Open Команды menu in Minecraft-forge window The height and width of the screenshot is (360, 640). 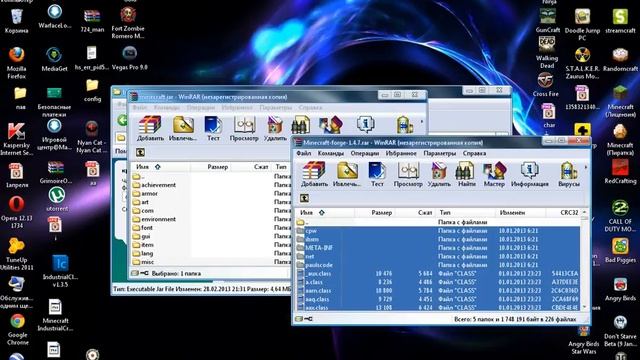click(331, 153)
